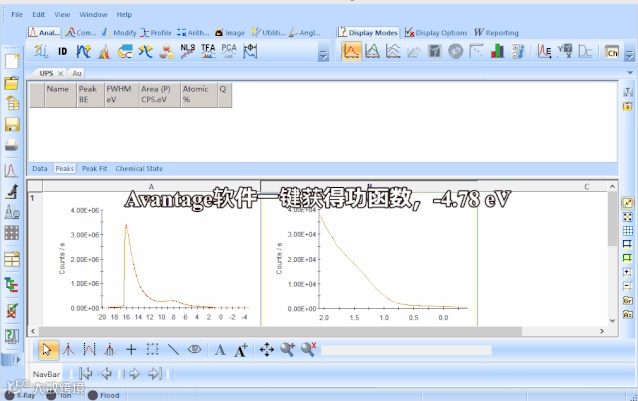Toggle the Ion status indicator
The image size is (638, 401).
60,395
